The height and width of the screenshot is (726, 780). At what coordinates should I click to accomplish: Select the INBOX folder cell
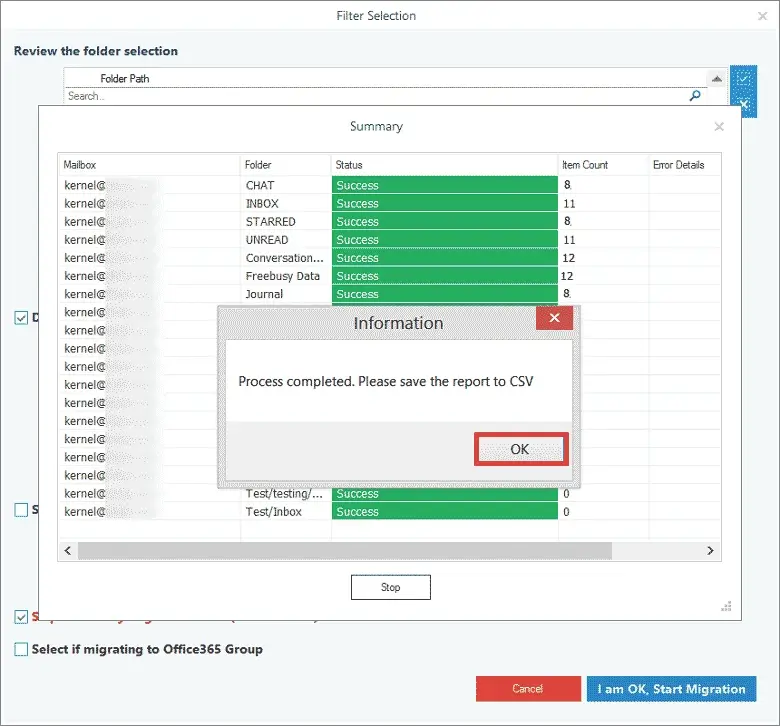[286, 204]
